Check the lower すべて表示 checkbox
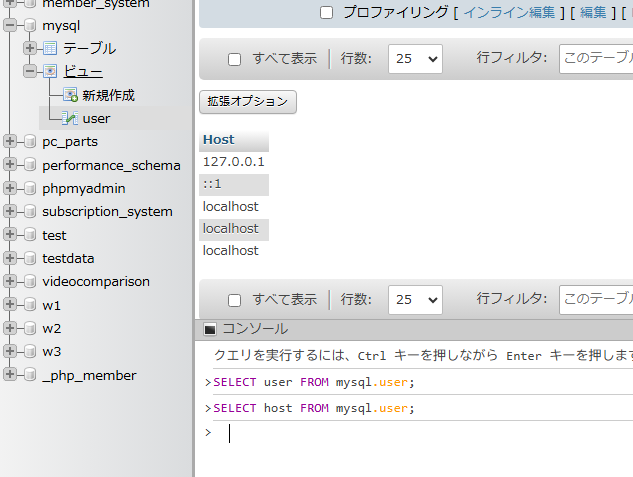The height and width of the screenshot is (477, 633). pos(235,299)
